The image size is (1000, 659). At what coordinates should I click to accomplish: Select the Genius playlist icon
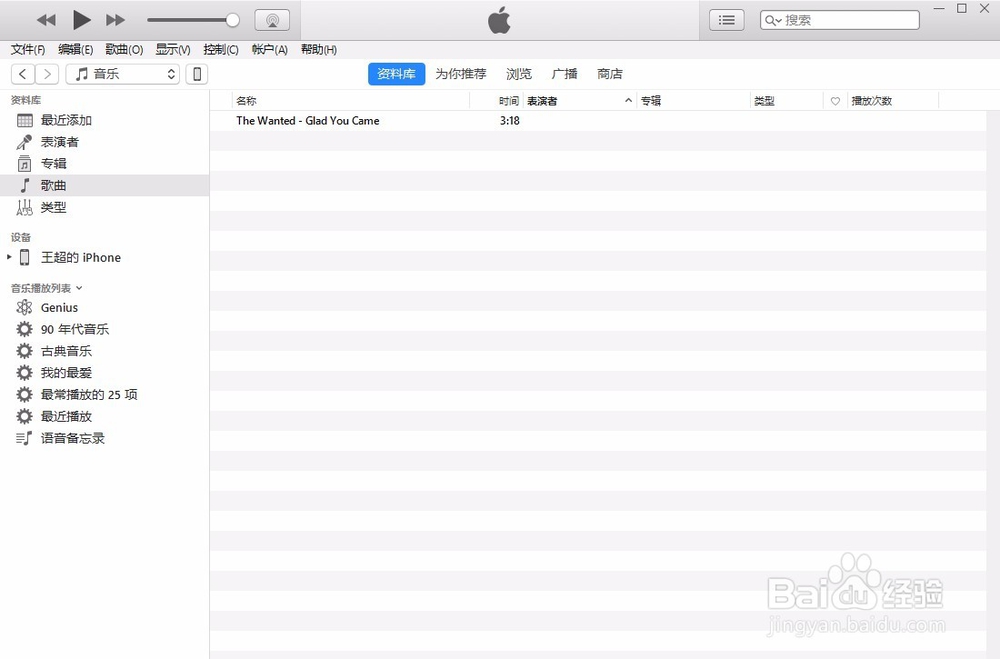coord(23,307)
